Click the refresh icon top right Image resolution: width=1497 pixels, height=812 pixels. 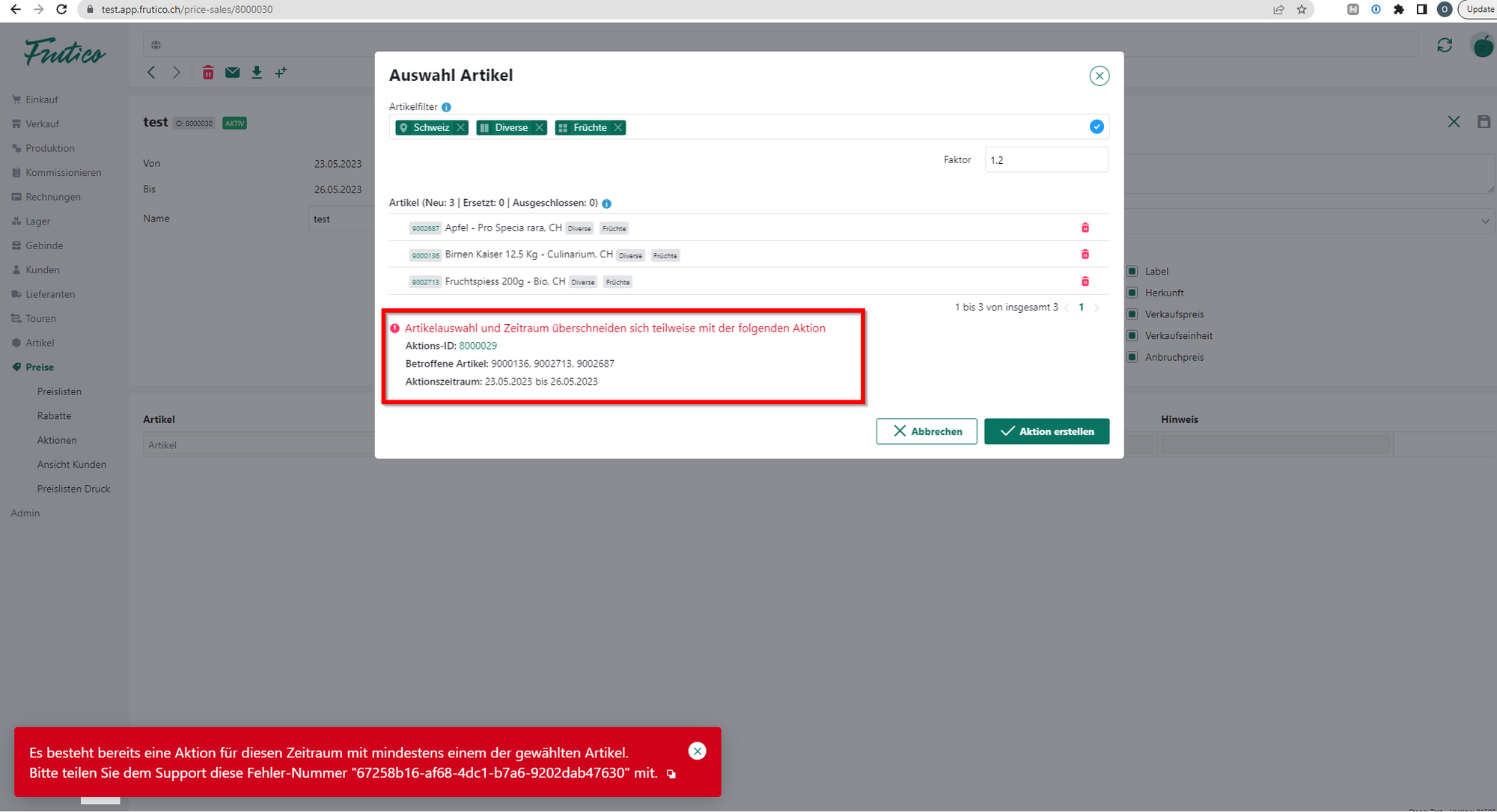pos(1444,46)
